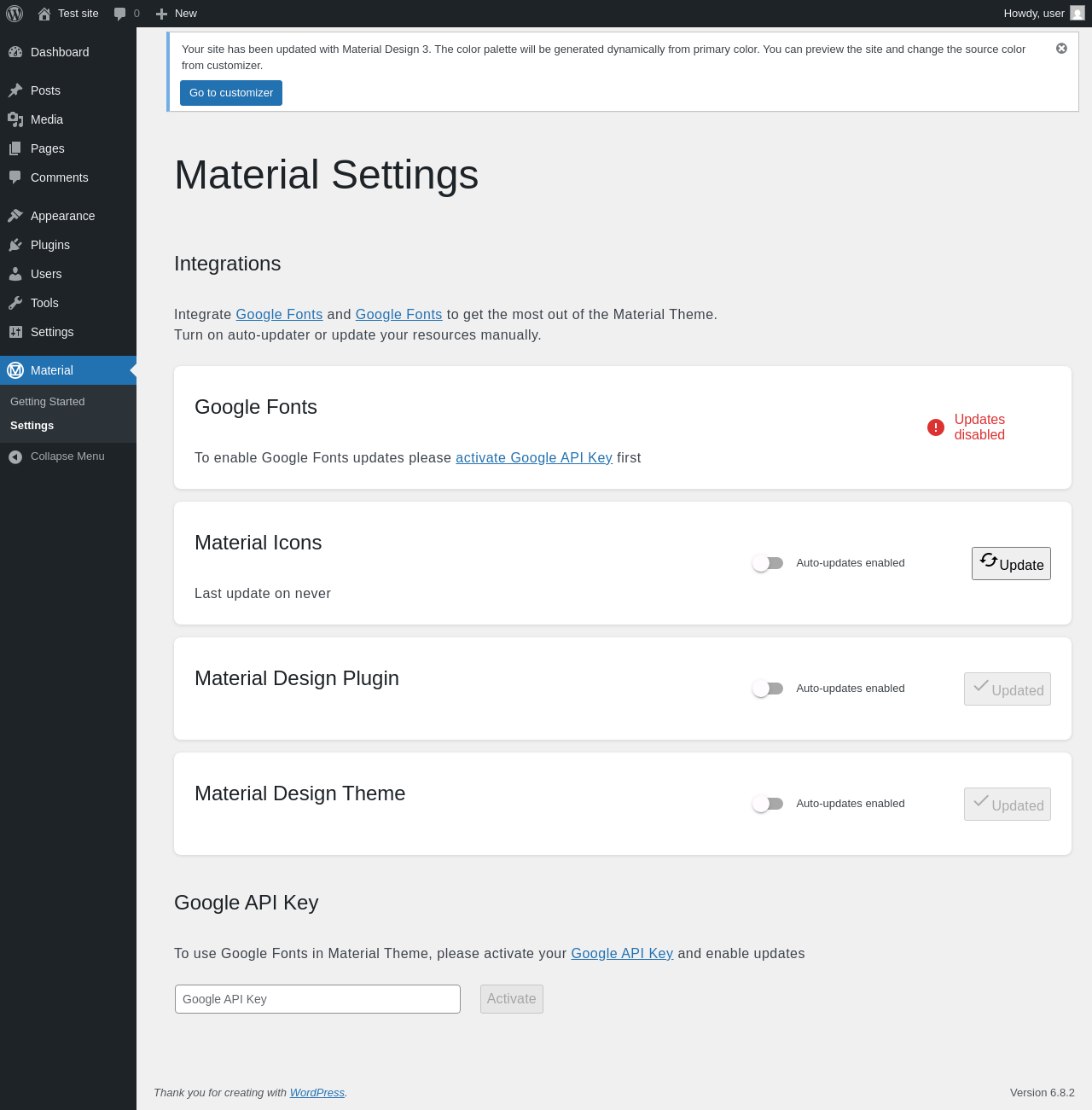Screen dimensions: 1092x1110
Task: Click the Tools wrench icon
Action: point(15,303)
